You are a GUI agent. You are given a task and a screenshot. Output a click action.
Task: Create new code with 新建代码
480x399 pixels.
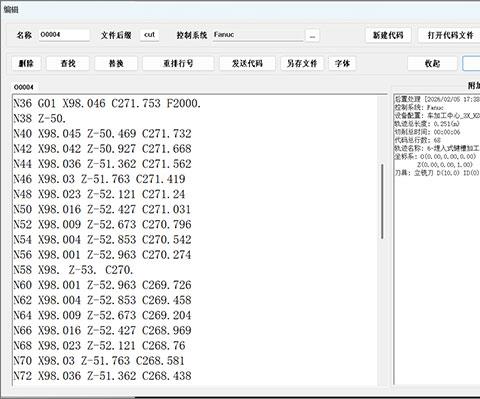388,35
